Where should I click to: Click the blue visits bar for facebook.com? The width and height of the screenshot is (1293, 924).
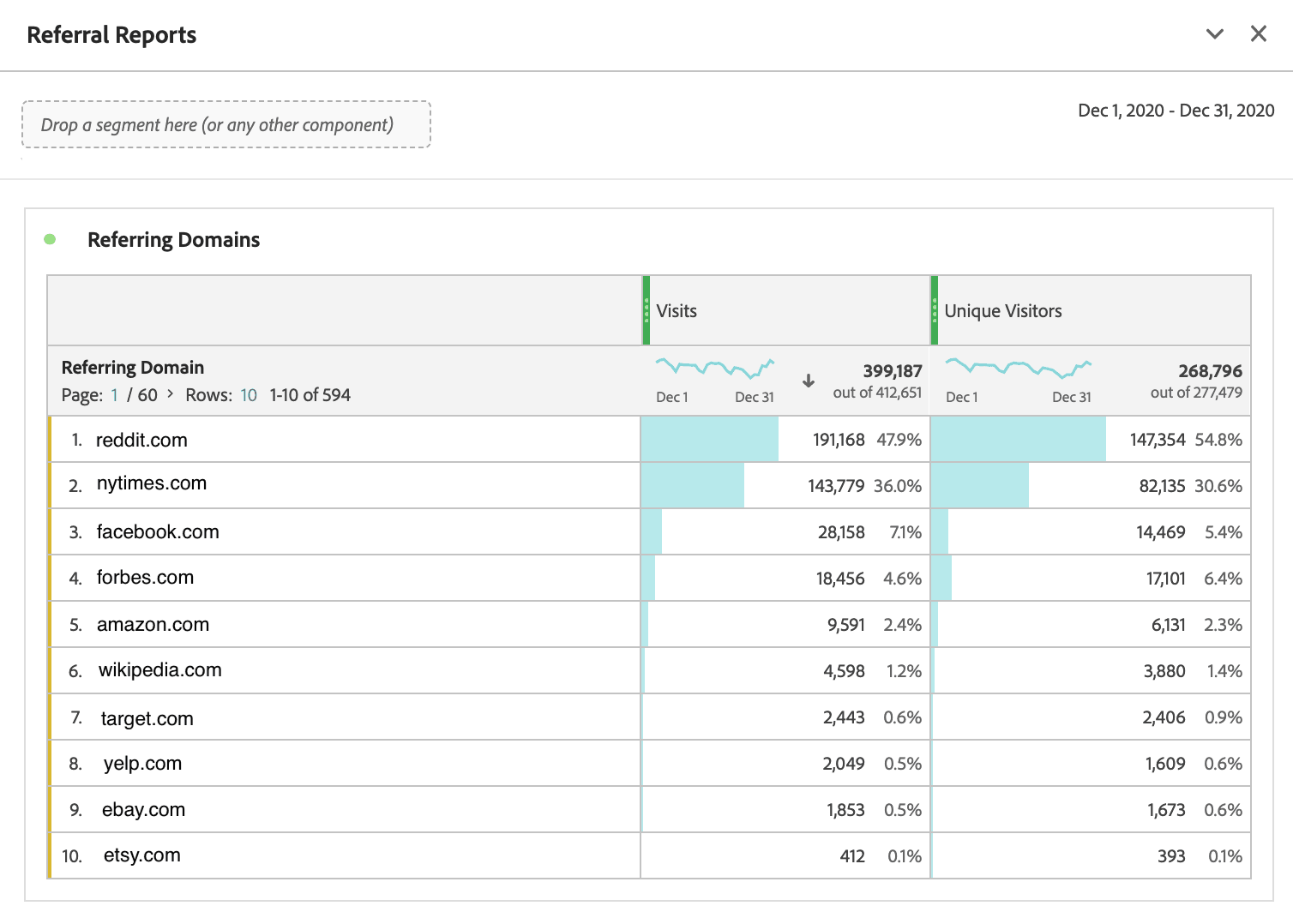point(652,531)
